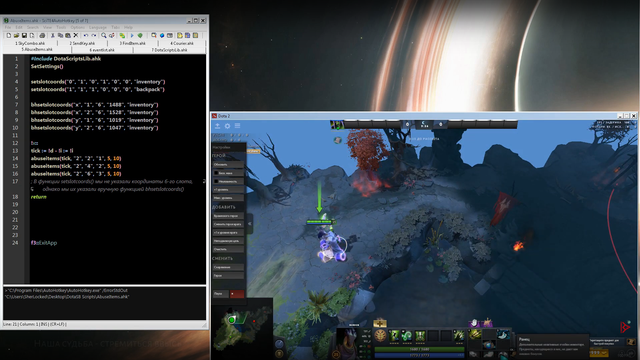Image resolution: width=640 pixels, height=360 pixels.
Task: Select the first ability icon in HUD
Action: pos(395,336)
